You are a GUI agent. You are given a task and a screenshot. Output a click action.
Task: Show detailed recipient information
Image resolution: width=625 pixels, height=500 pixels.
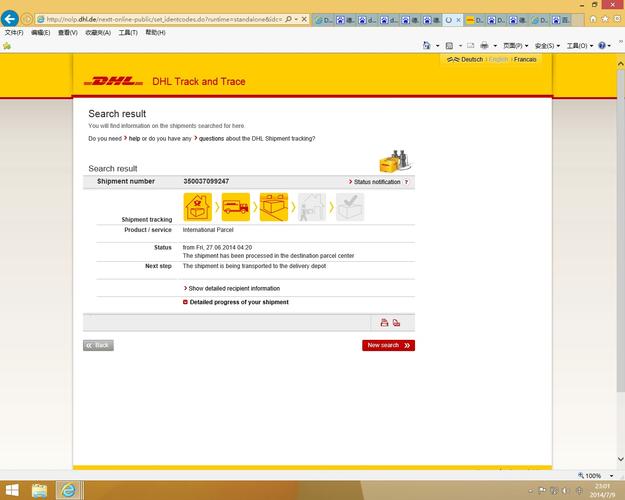234,288
